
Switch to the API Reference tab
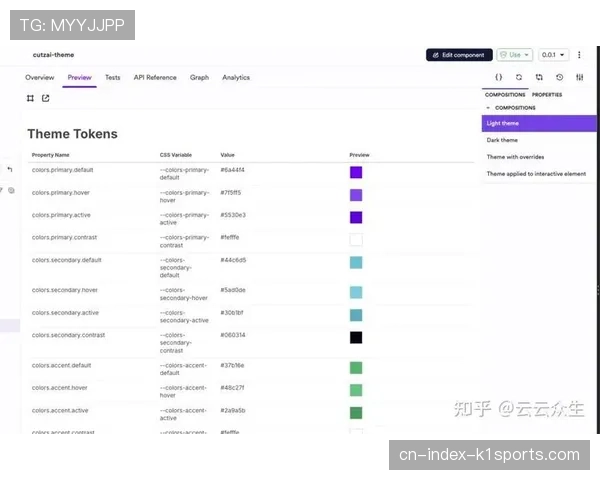point(155,77)
